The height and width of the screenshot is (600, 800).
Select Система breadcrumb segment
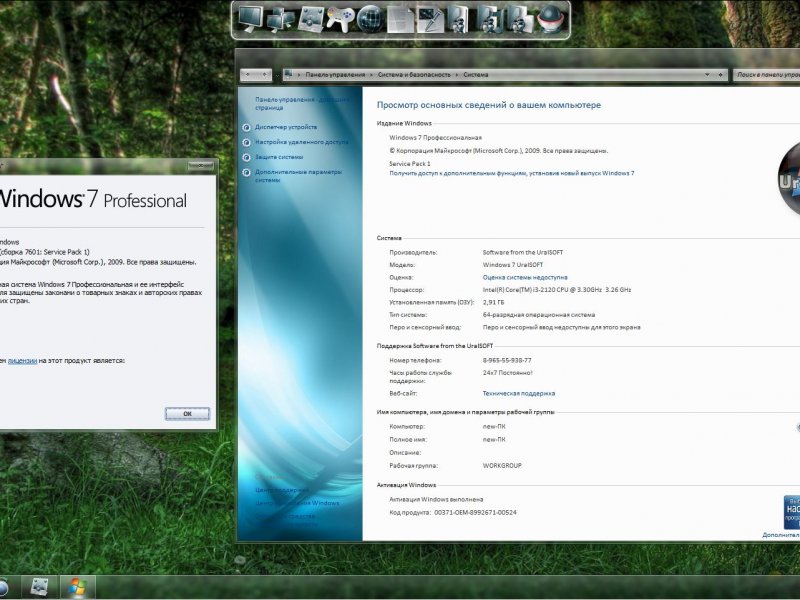pyautogui.click(x=476, y=74)
